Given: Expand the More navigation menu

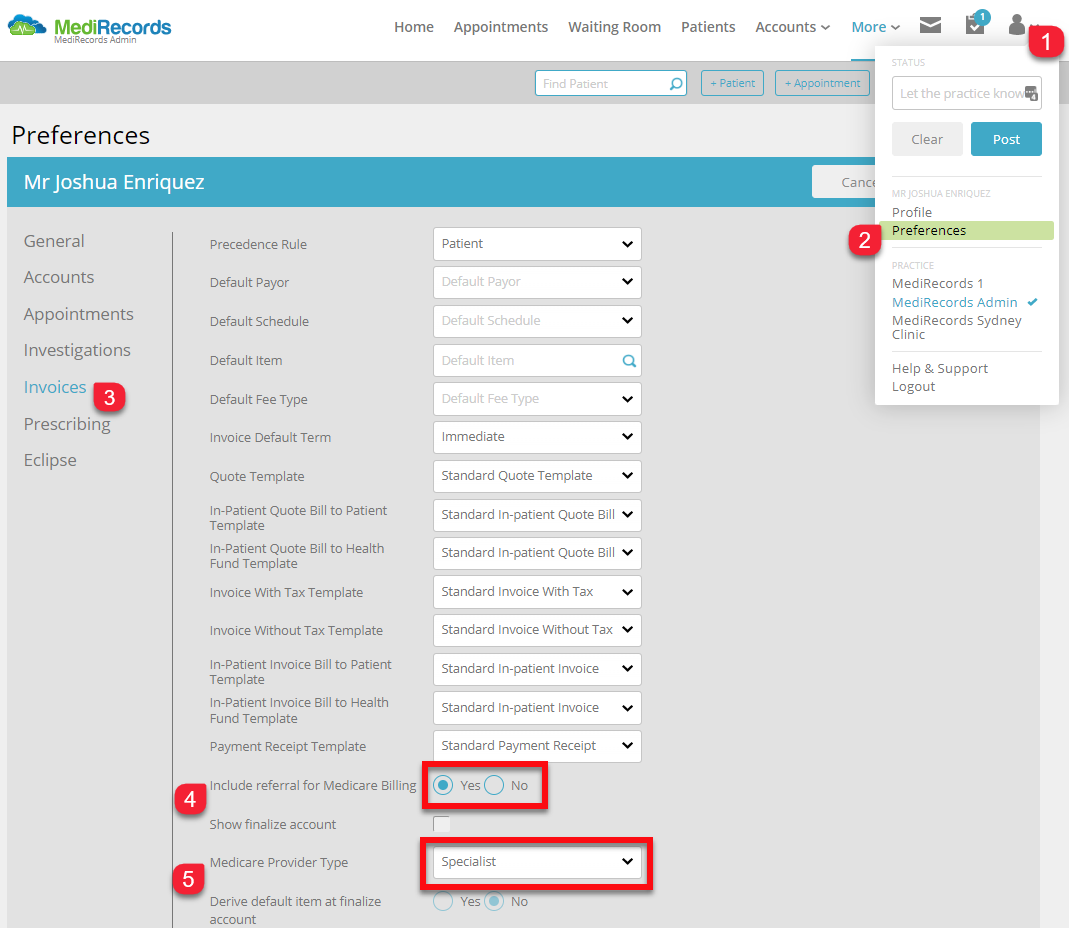Looking at the screenshot, I should (x=875, y=27).
